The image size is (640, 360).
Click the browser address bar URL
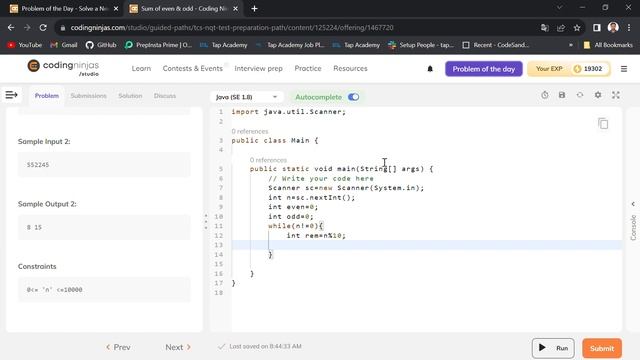click(x=232, y=28)
